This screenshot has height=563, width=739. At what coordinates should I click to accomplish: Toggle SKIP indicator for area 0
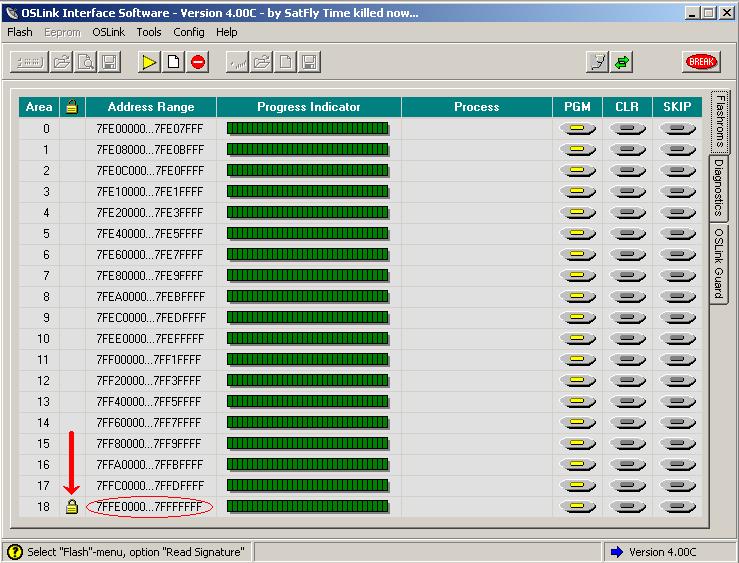click(x=677, y=129)
